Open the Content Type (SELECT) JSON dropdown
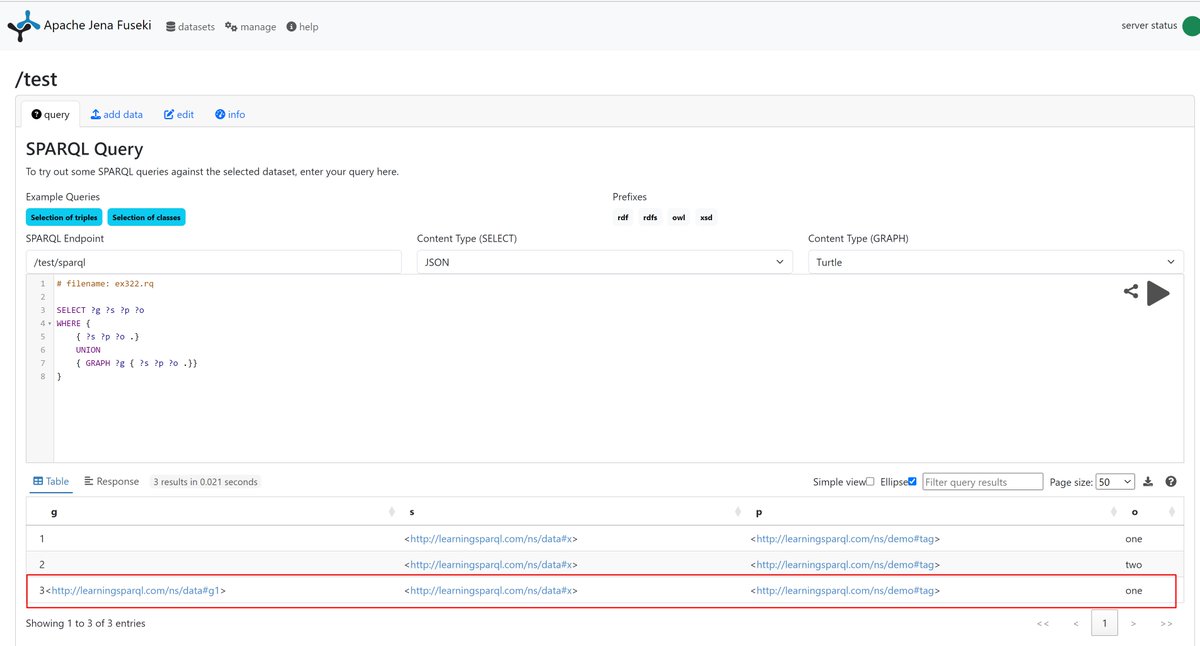 pos(603,262)
